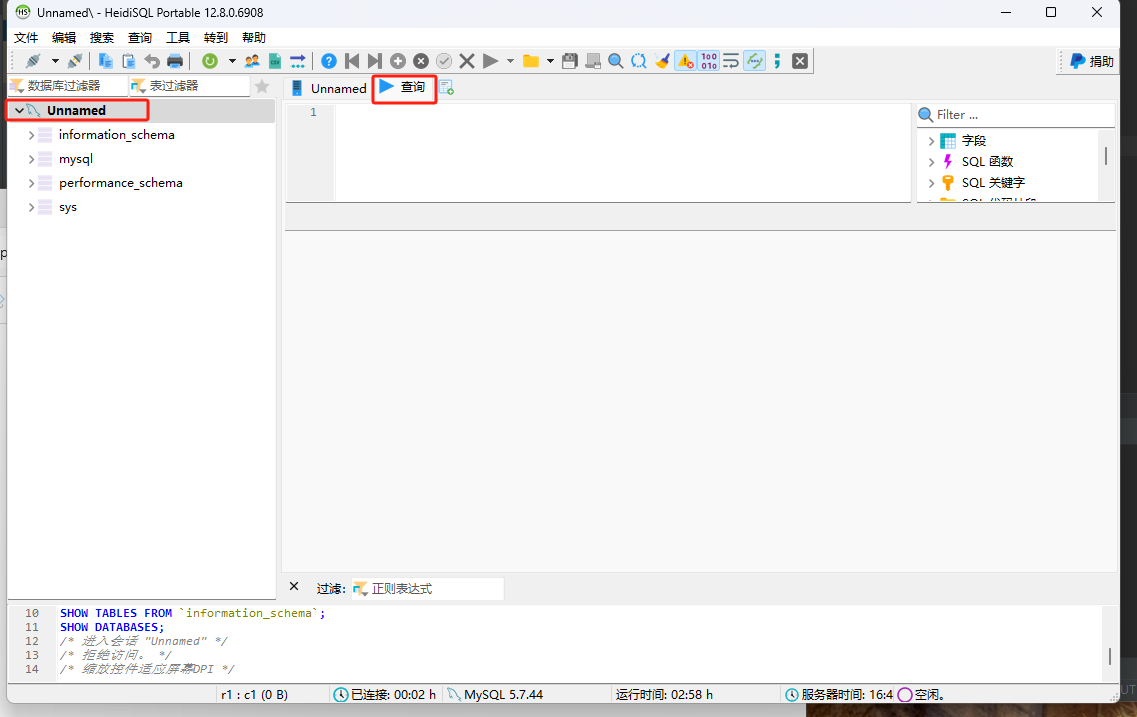Click the broom clear editor icon
1137x717 pixels.
[x=662, y=61]
